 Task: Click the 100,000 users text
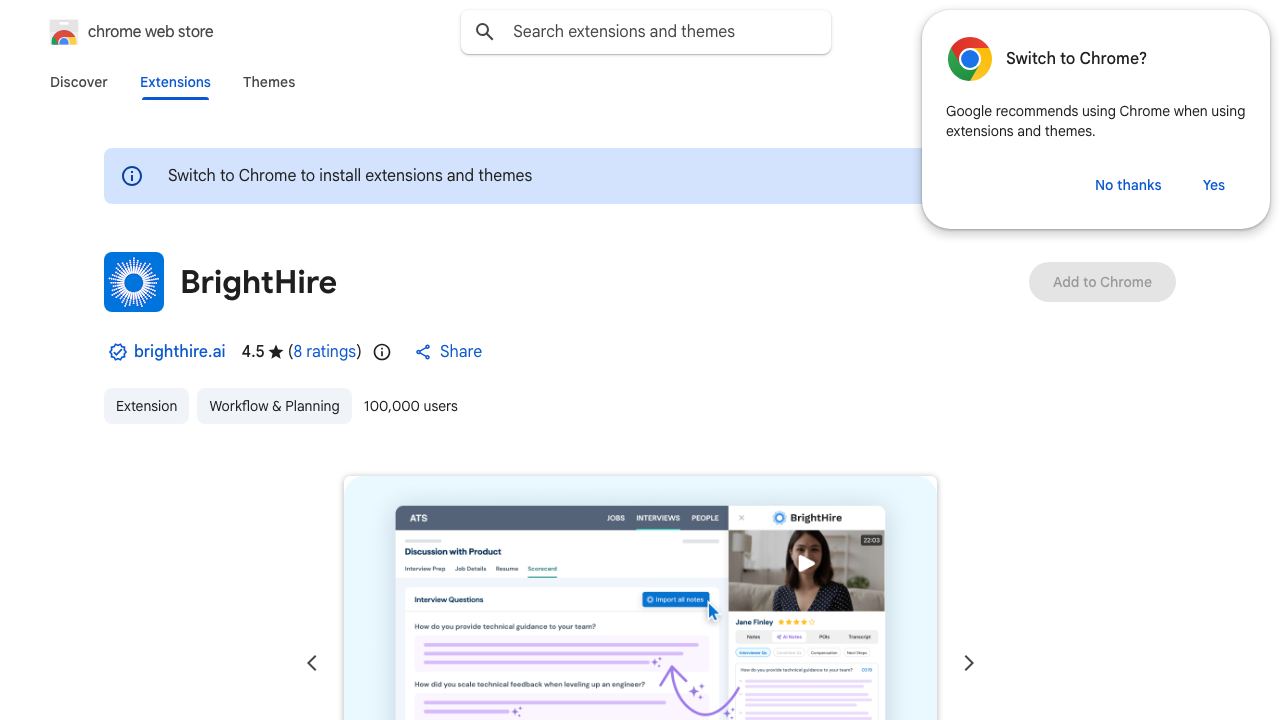coord(411,406)
